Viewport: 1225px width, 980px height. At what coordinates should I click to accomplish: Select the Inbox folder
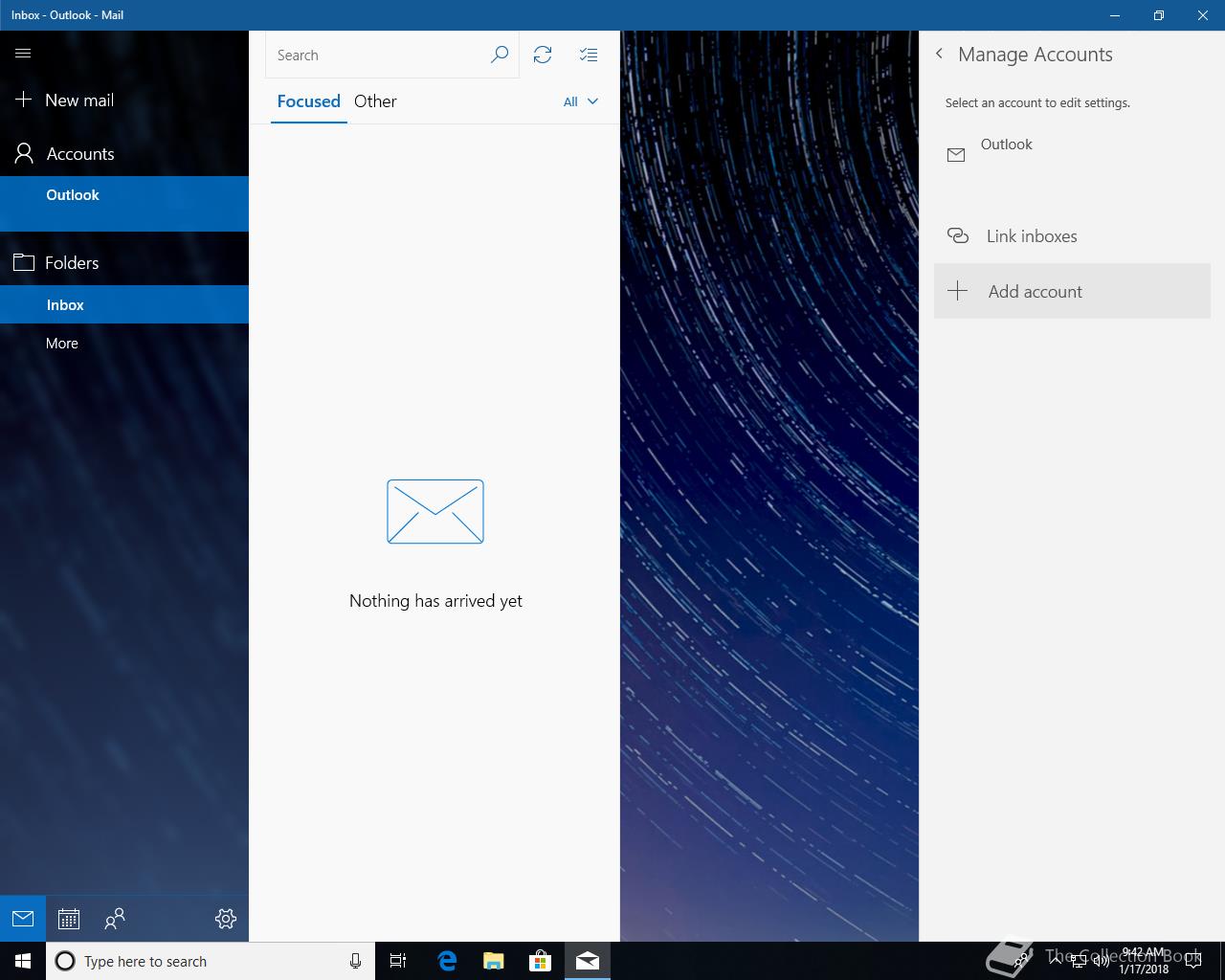click(x=65, y=305)
